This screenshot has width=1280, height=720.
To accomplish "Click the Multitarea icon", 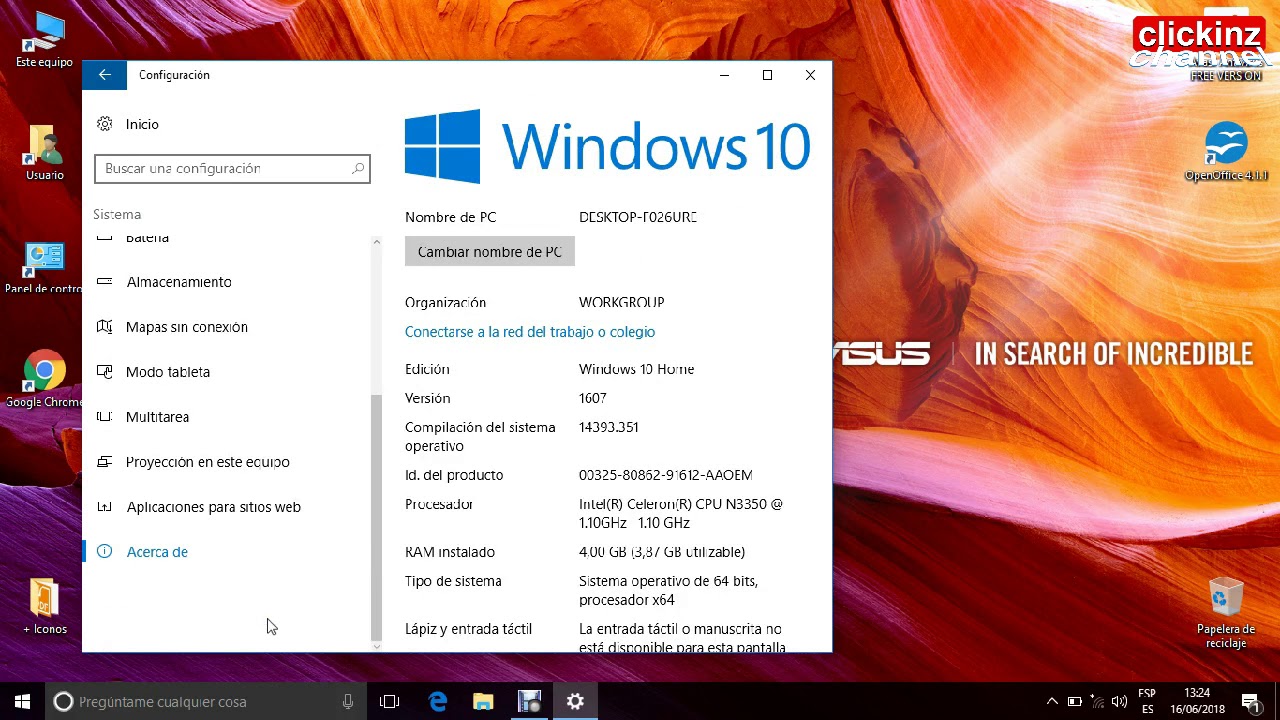I will click(104, 417).
